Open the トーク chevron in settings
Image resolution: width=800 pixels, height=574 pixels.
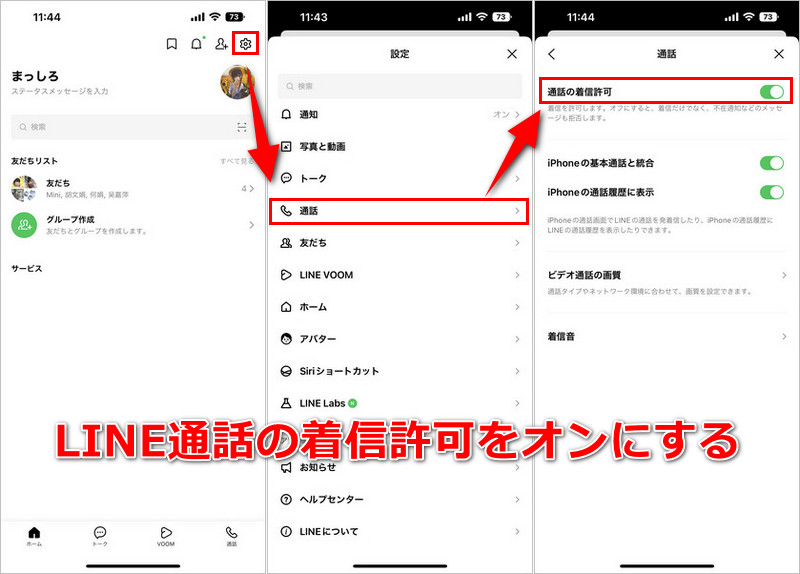click(x=517, y=179)
